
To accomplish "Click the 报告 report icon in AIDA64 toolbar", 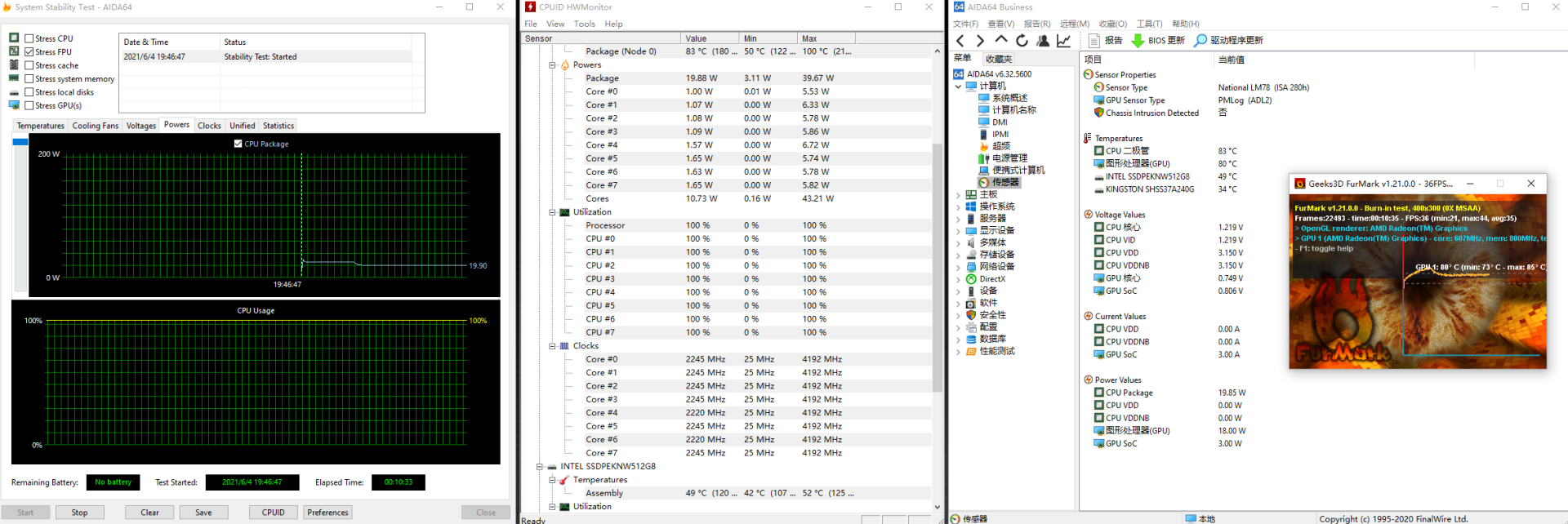I will (x=1094, y=40).
